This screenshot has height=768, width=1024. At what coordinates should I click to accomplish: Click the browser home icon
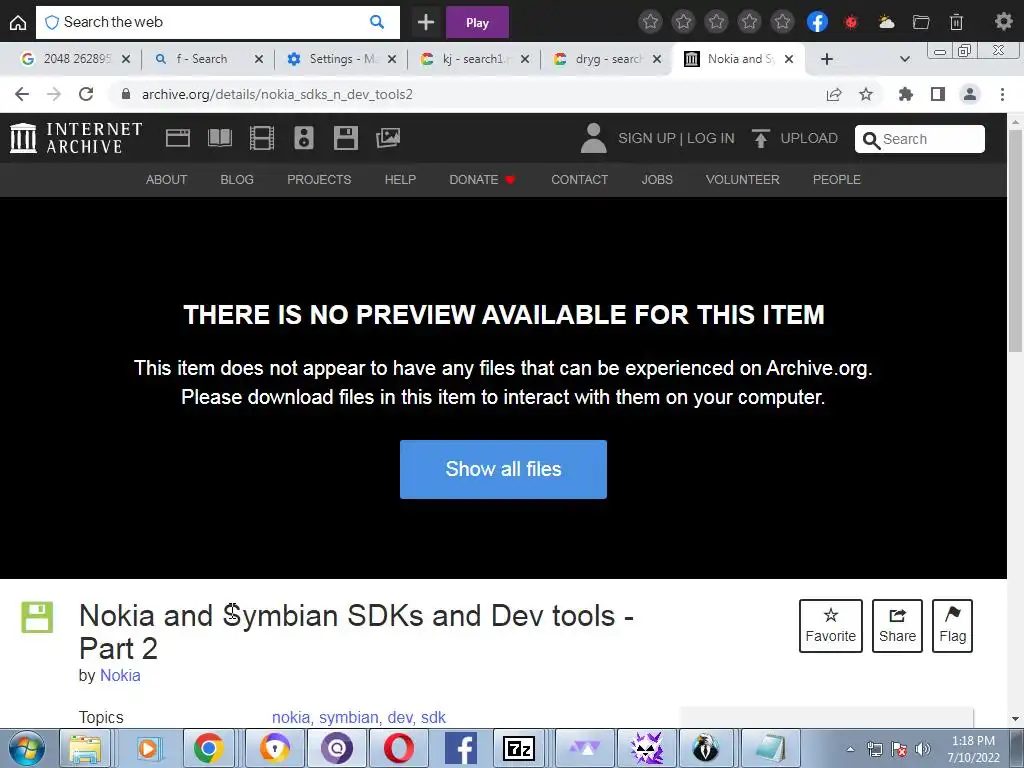18,23
